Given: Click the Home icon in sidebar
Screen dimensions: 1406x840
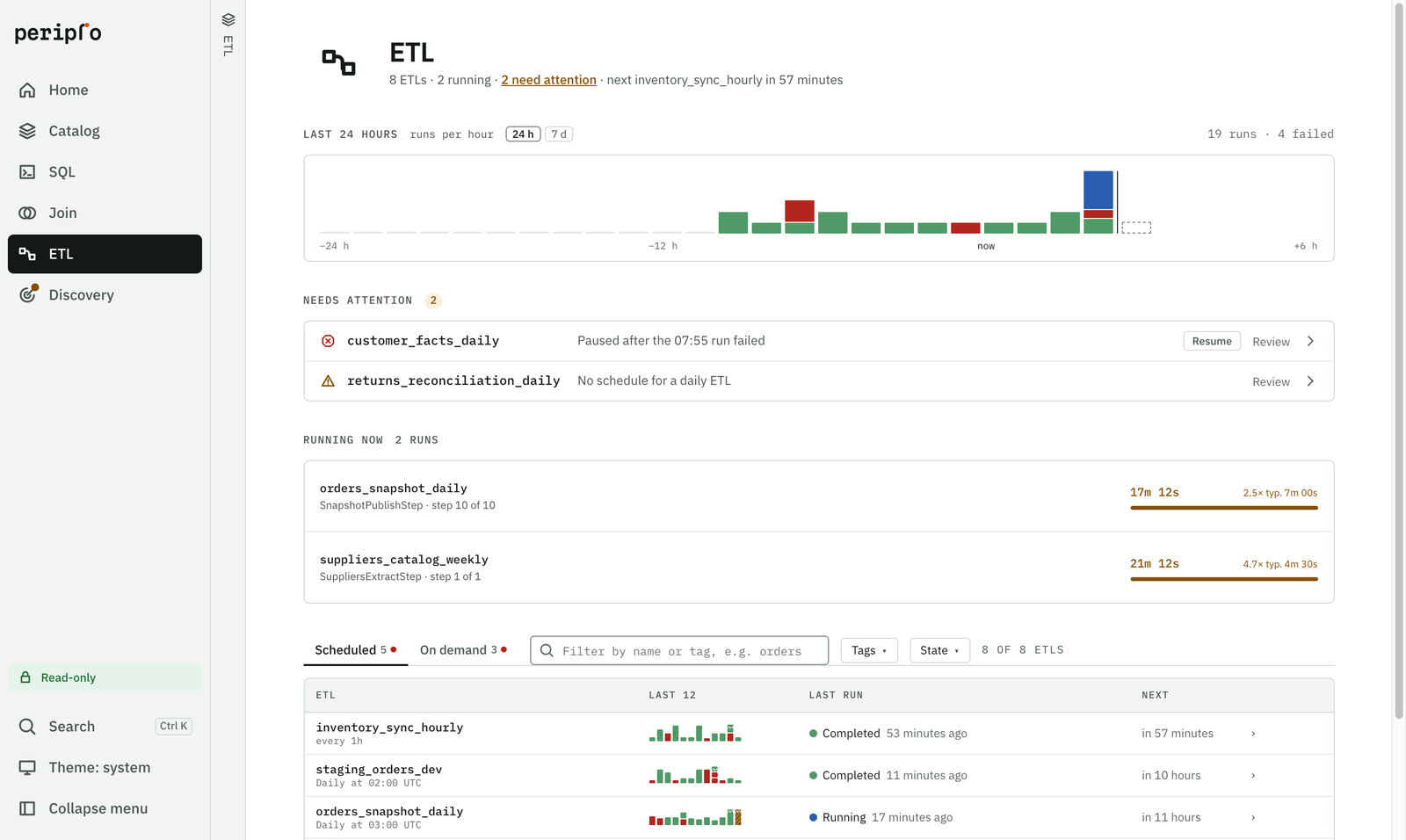Looking at the screenshot, I should (27, 90).
